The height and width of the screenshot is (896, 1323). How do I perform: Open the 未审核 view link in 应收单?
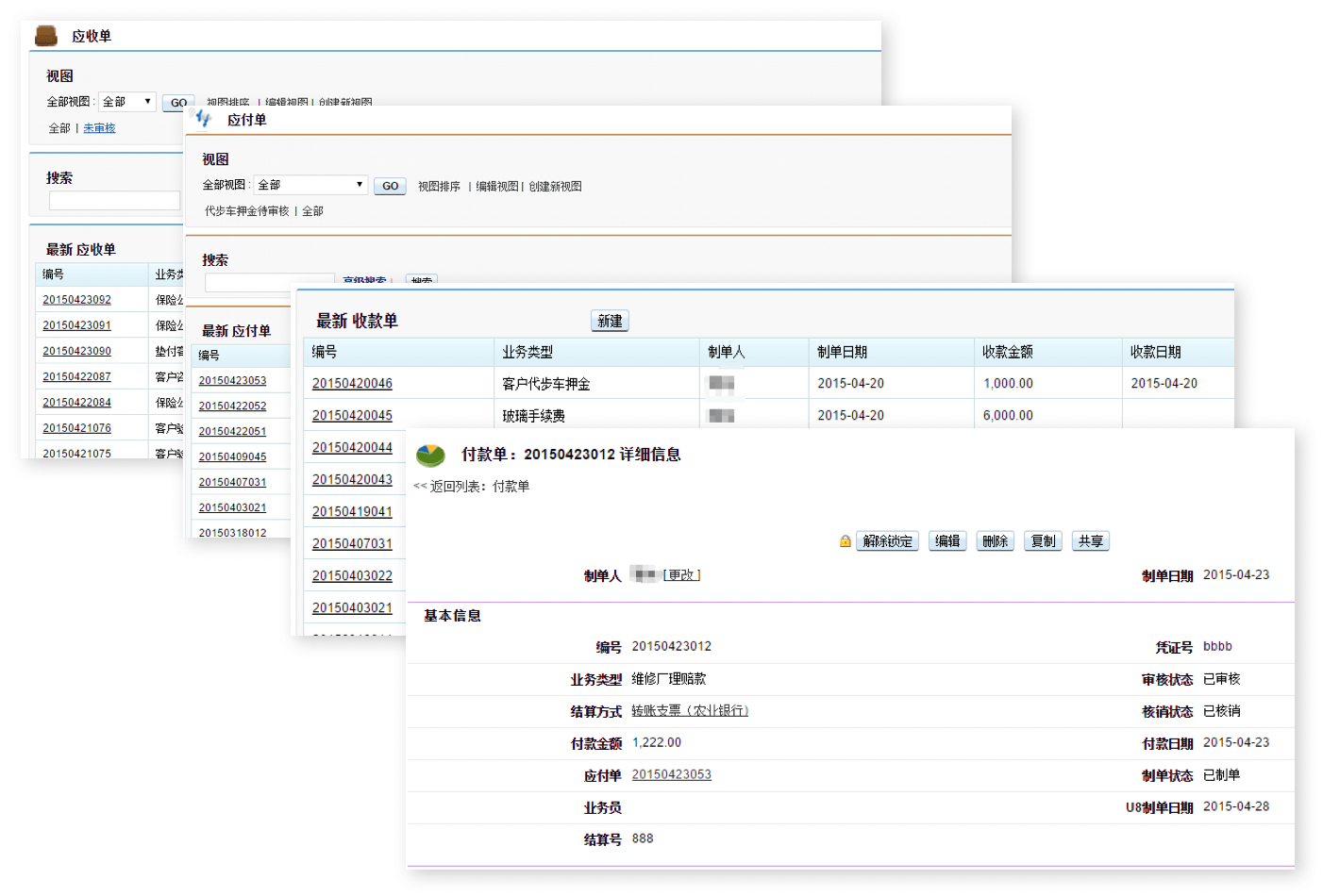99,128
